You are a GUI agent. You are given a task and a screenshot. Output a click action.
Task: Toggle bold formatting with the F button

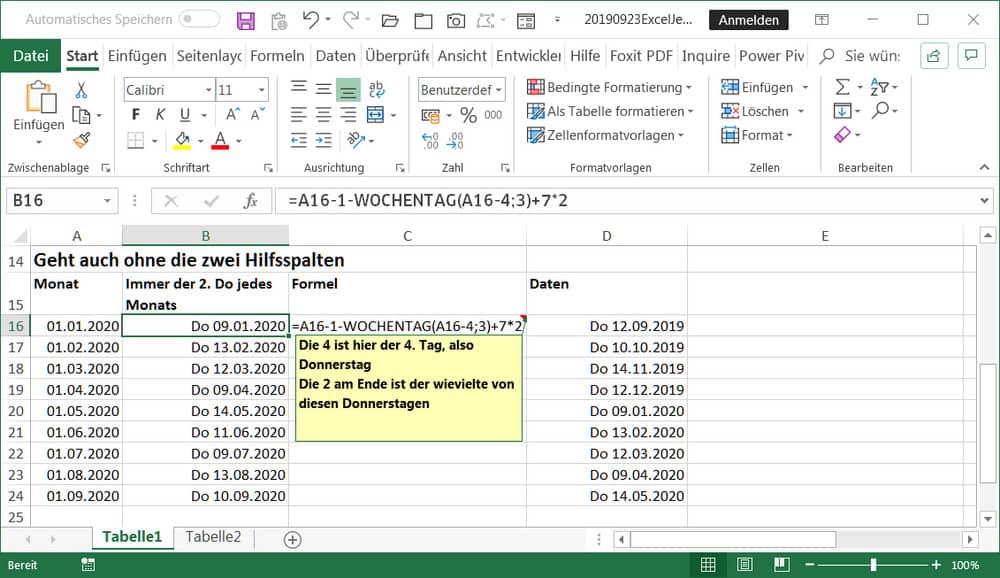pyautogui.click(x=136, y=114)
